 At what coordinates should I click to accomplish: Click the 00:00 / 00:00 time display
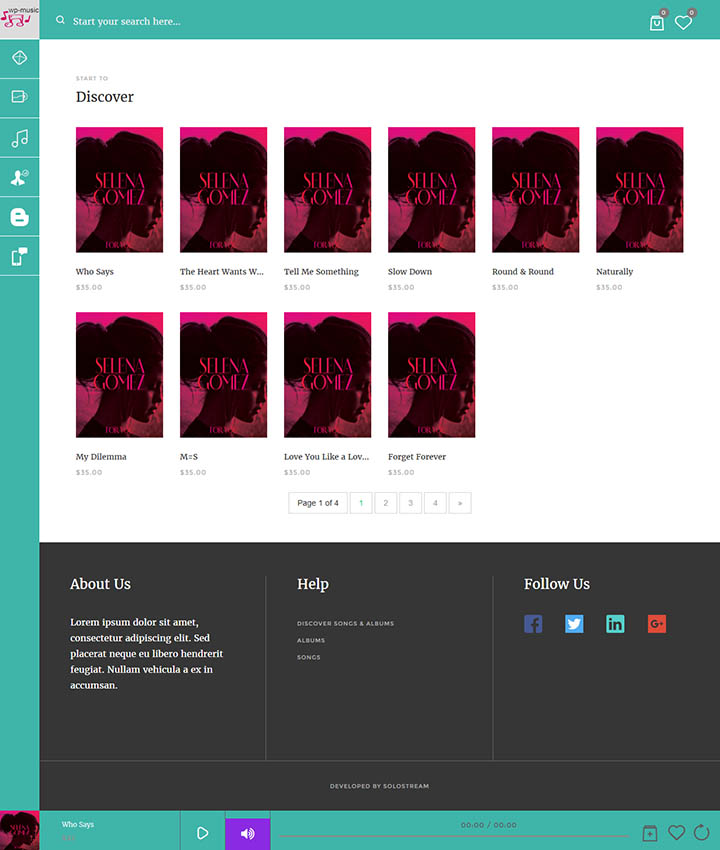tap(488, 825)
